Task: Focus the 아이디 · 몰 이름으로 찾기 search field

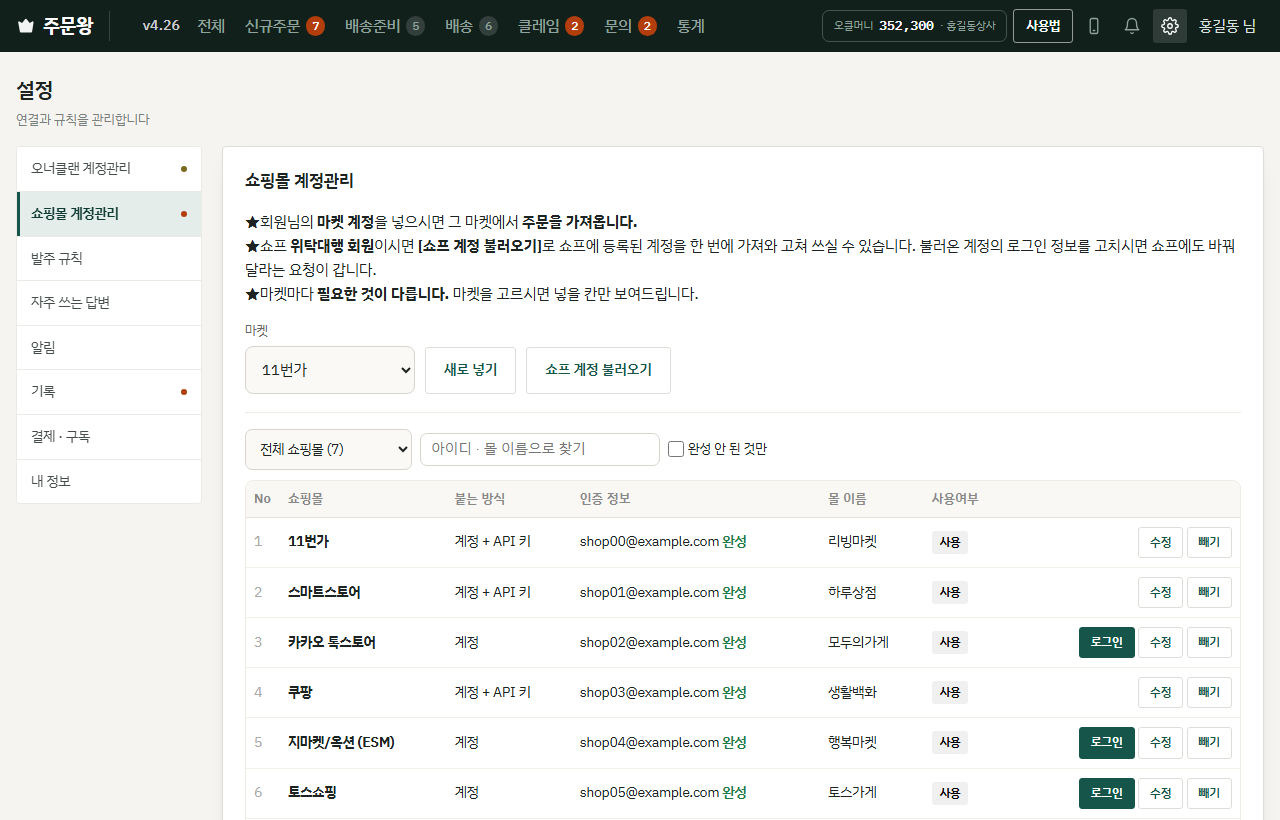Action: (540, 449)
